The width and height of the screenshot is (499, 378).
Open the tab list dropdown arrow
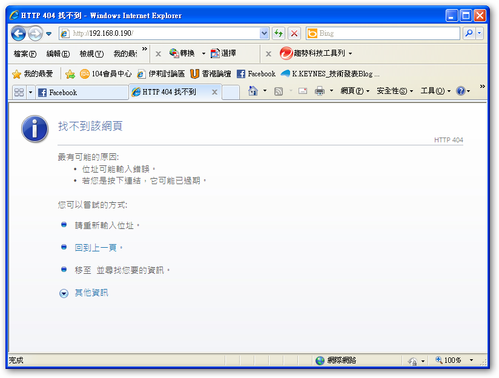pyautogui.click(x=30, y=92)
